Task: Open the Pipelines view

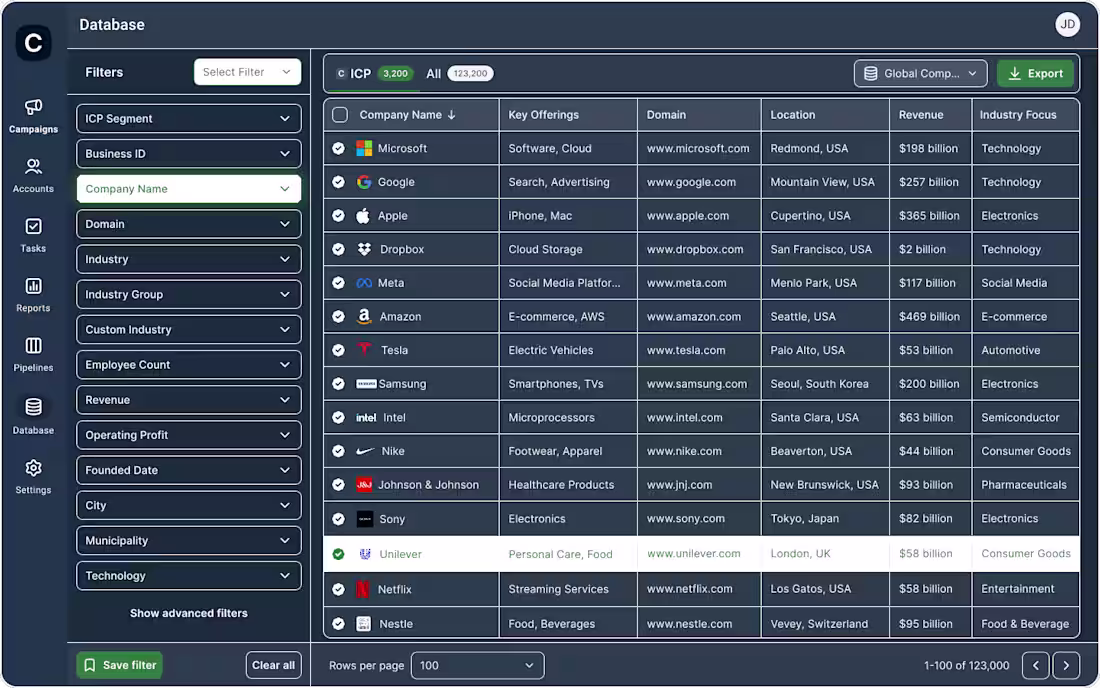Action: pyautogui.click(x=33, y=353)
